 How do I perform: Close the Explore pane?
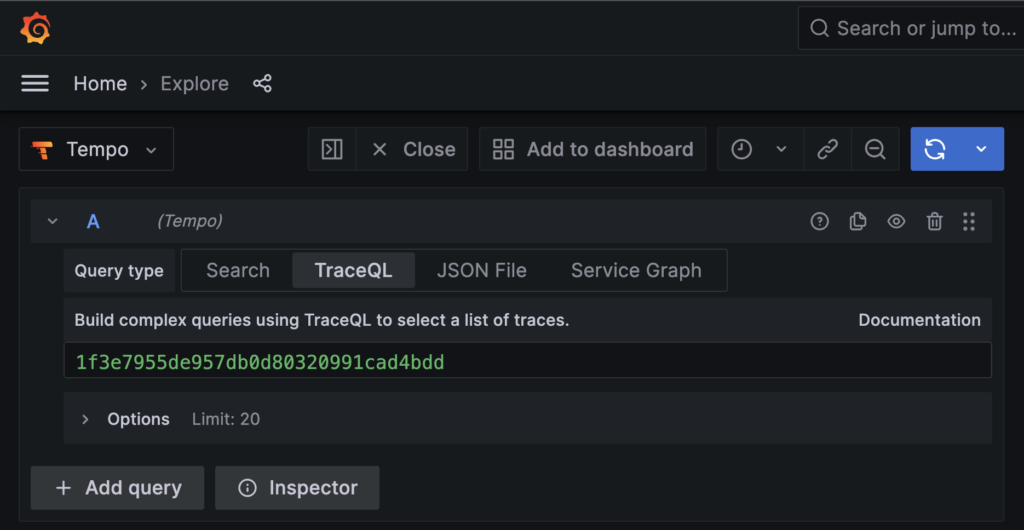click(412, 149)
